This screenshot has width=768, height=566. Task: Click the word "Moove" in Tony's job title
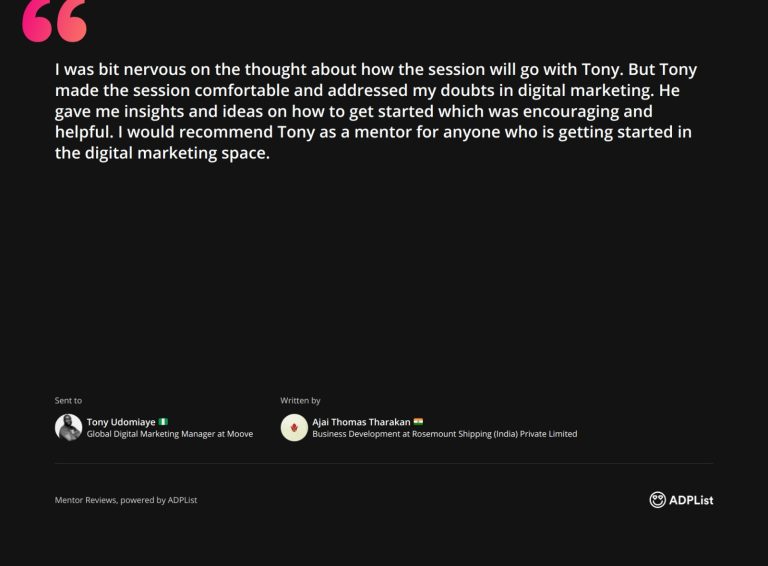[240, 434]
